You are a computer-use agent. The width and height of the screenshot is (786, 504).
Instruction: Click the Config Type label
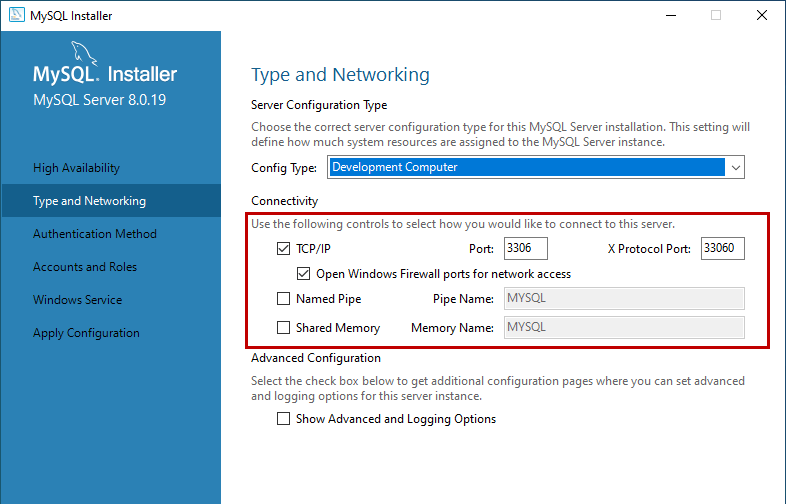284,168
